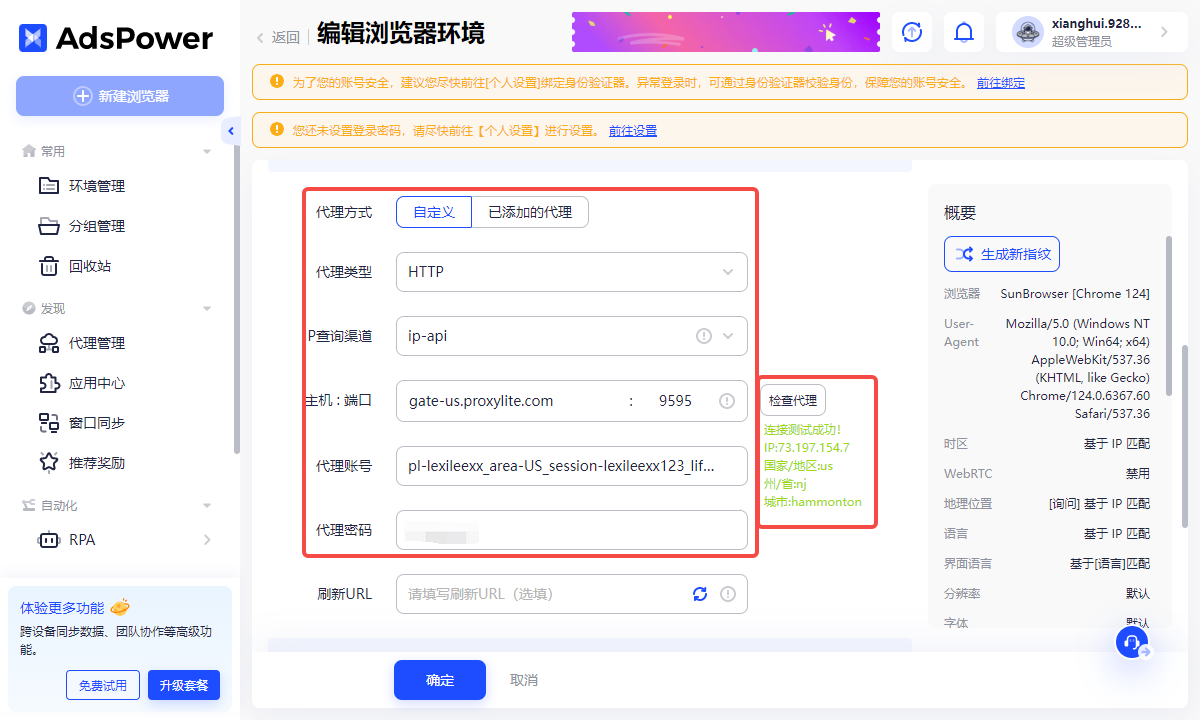1200x720 pixels.
Task: Open 应用中心 in the sidebar
Action: pos(97,383)
